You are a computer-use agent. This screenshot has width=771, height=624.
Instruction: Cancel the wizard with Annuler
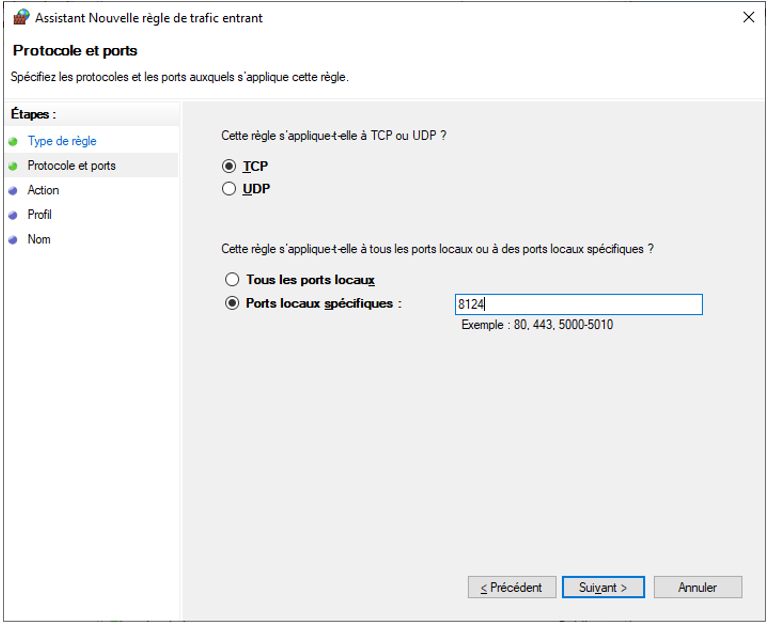(x=697, y=587)
